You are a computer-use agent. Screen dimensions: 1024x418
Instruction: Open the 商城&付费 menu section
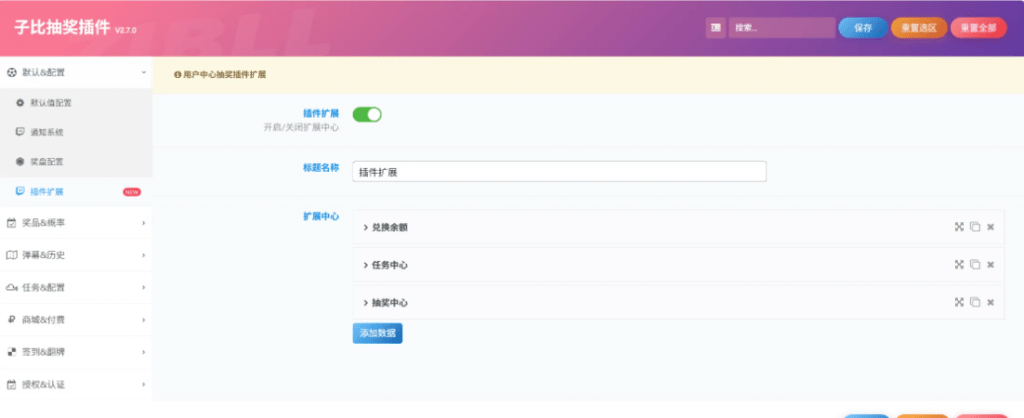76,319
